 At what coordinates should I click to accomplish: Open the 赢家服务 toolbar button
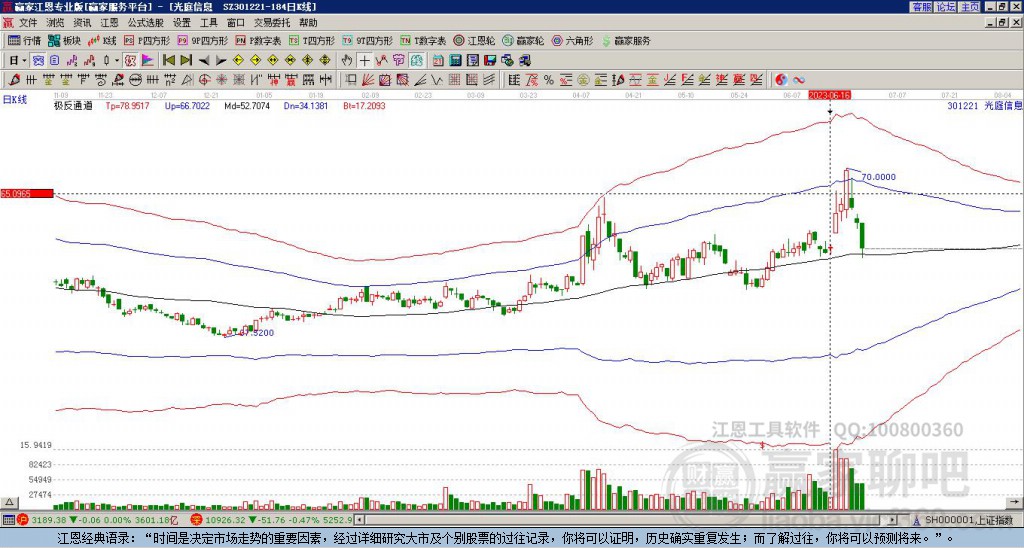626,40
